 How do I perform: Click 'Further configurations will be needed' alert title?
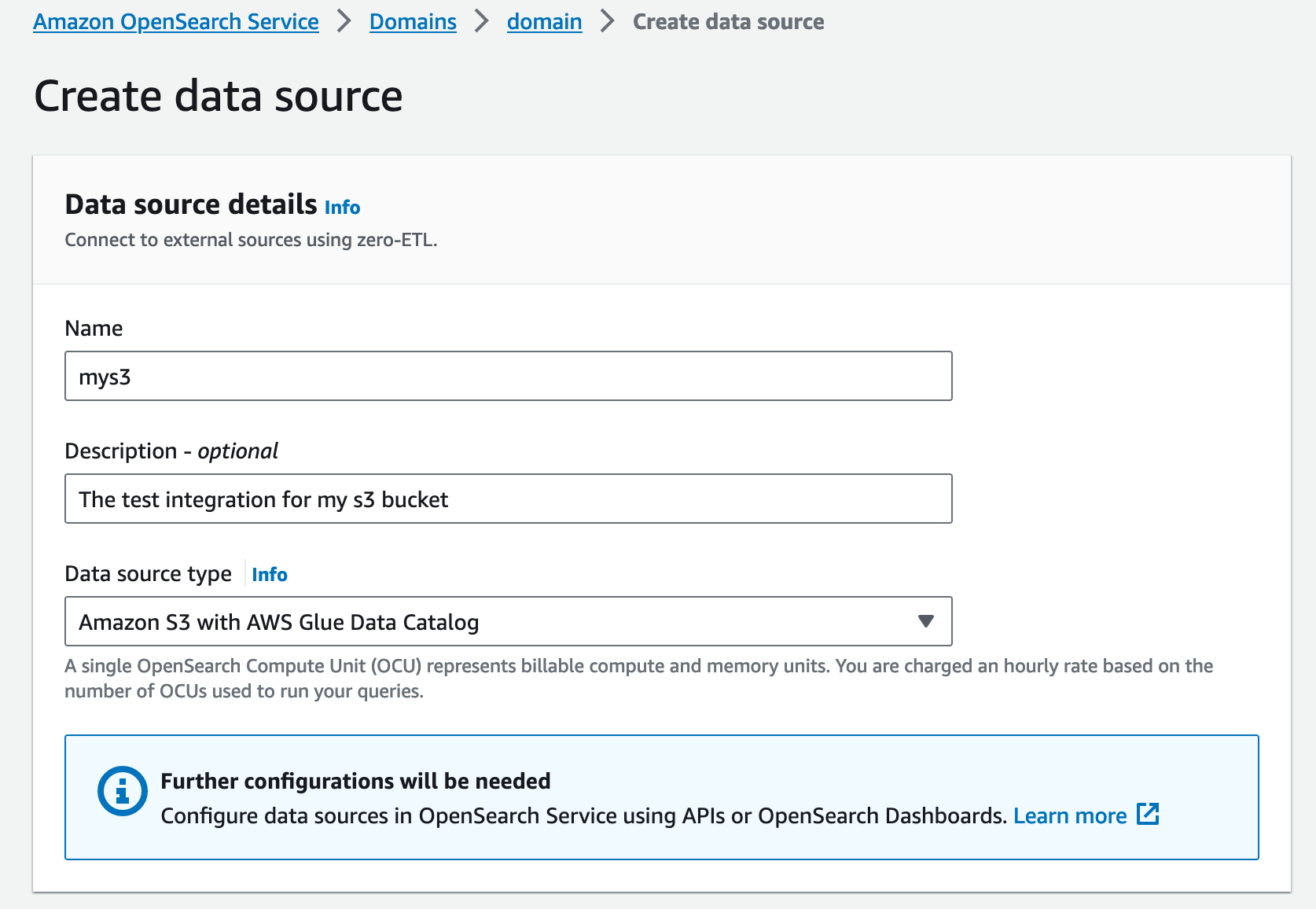pos(355,781)
